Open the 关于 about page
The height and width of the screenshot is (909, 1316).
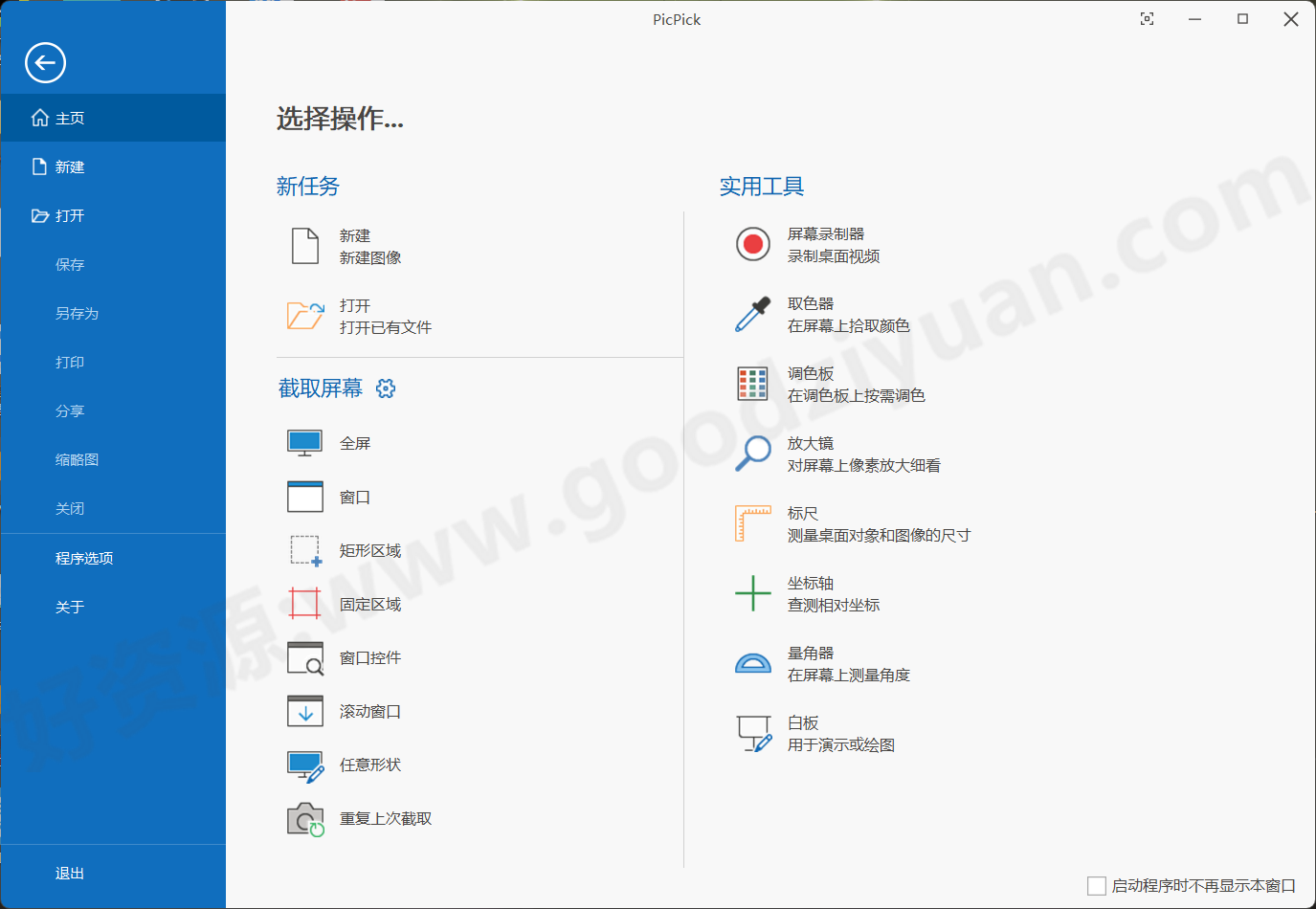click(x=71, y=606)
